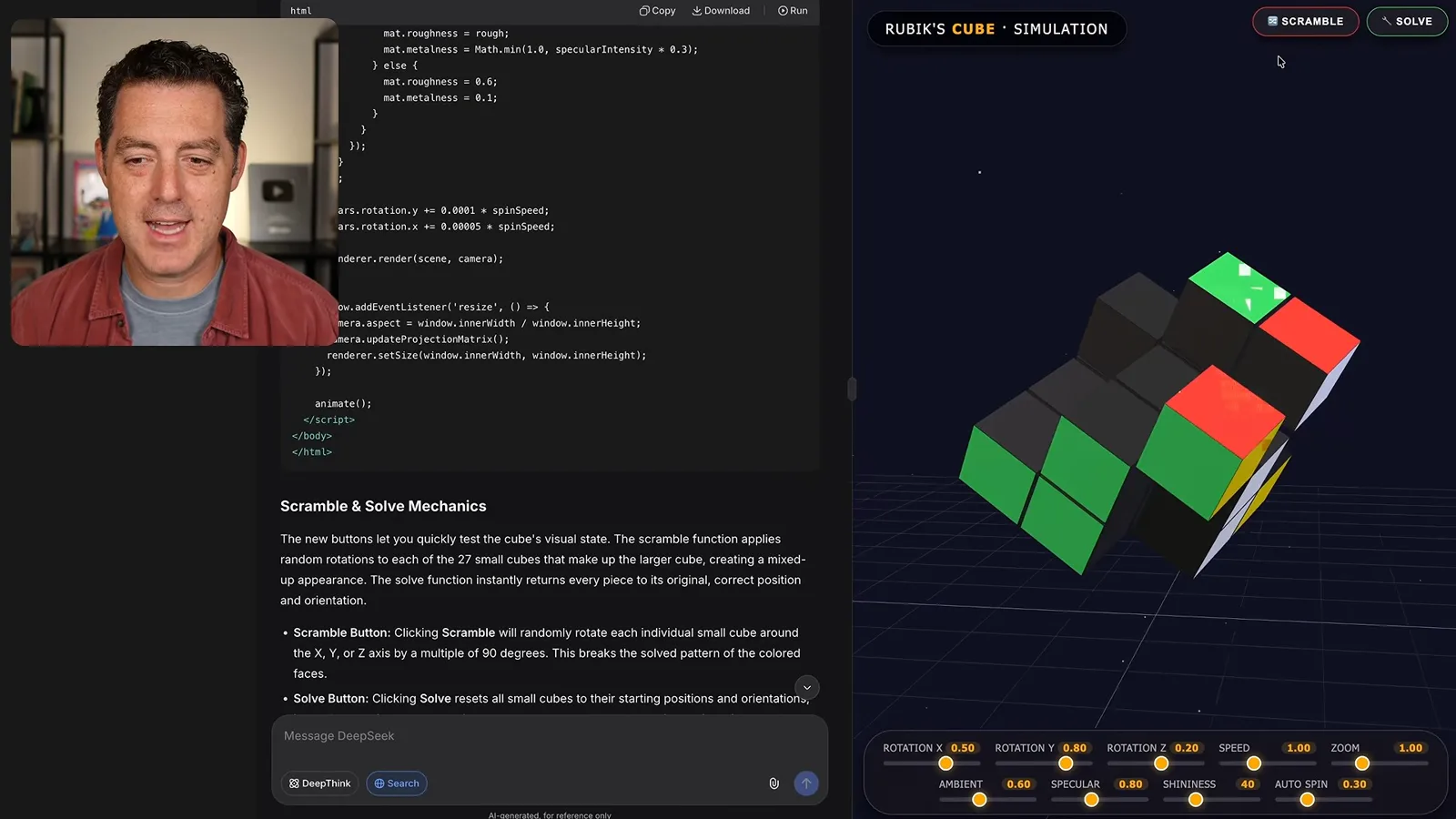Click the webcam video overlay
This screenshot has height=819, width=1456.
coord(174,182)
